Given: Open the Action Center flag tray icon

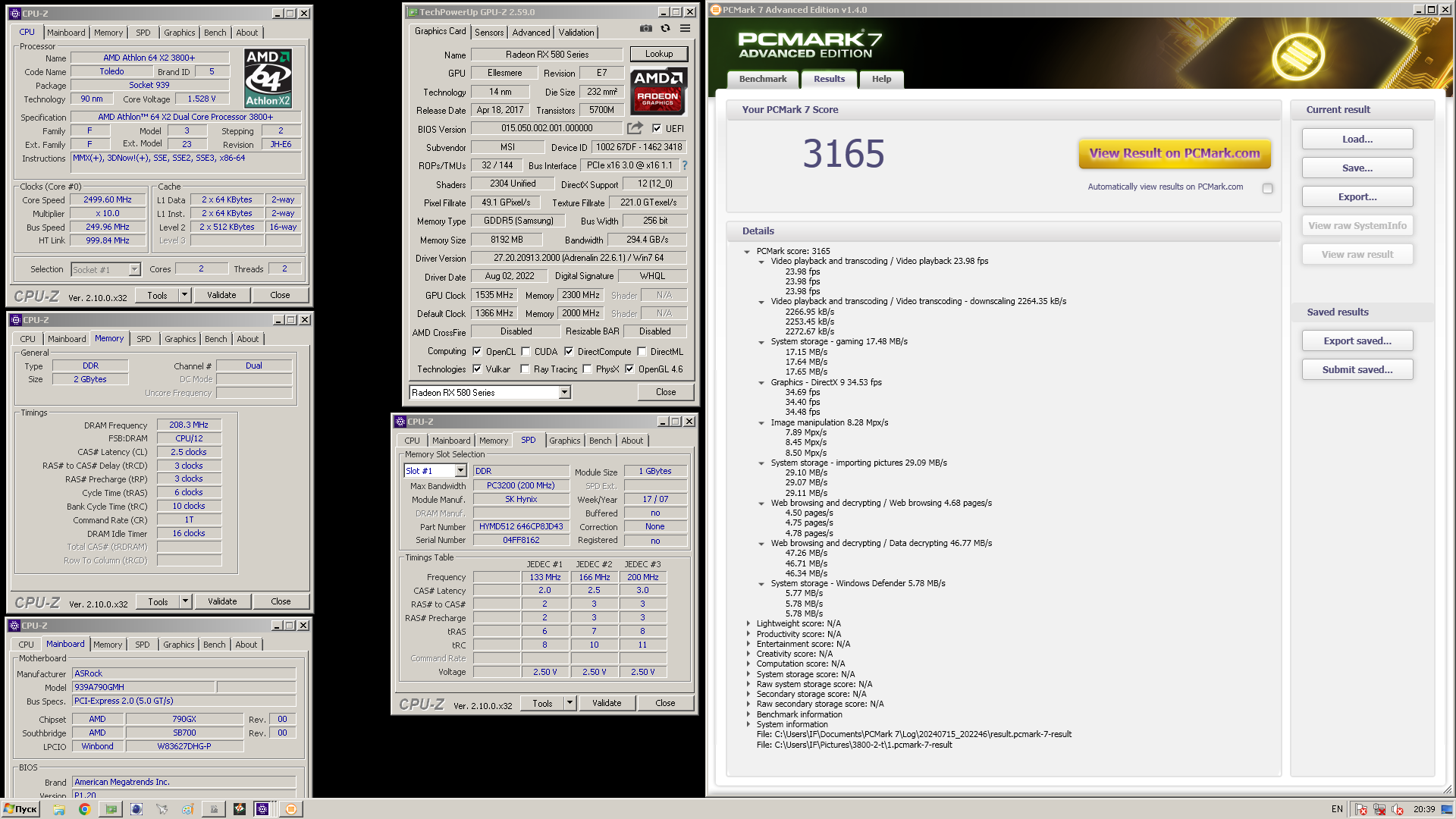Looking at the screenshot, I should pos(1361,809).
